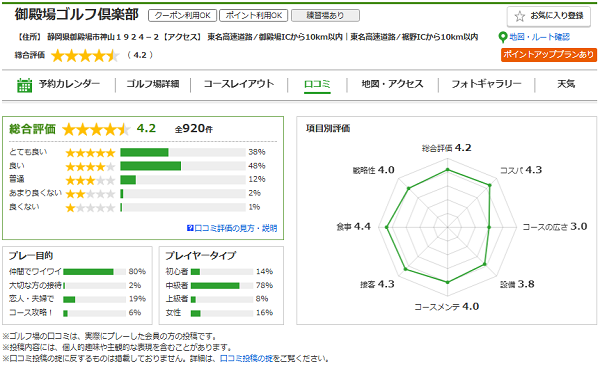Click the ポイント利用OK badge

[x=254, y=15]
